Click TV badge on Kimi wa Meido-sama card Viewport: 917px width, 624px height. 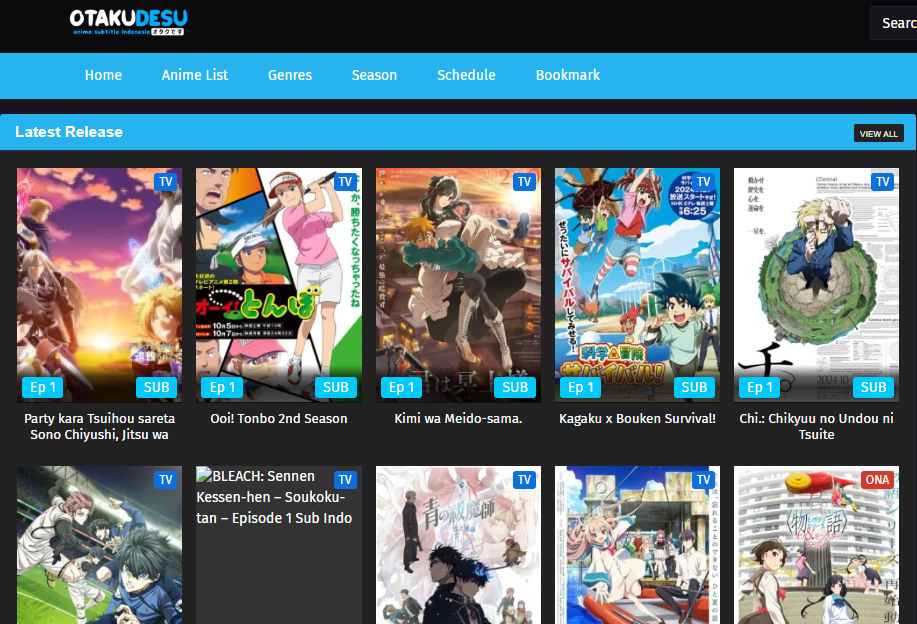(524, 182)
